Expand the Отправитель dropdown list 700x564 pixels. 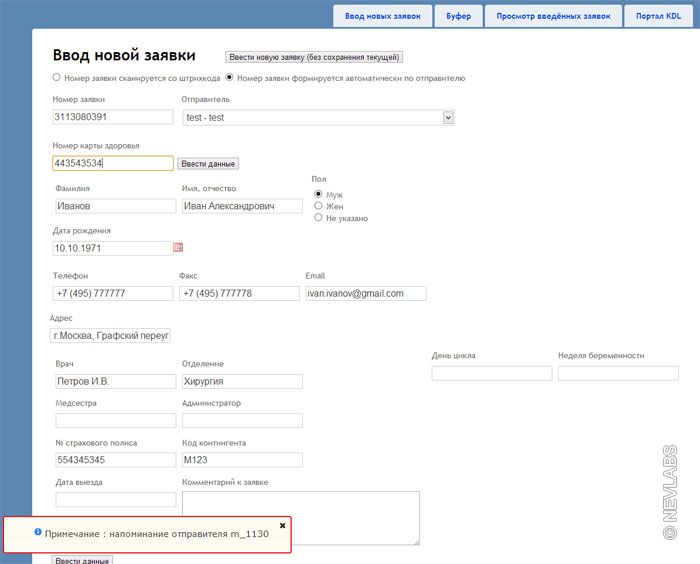point(448,118)
